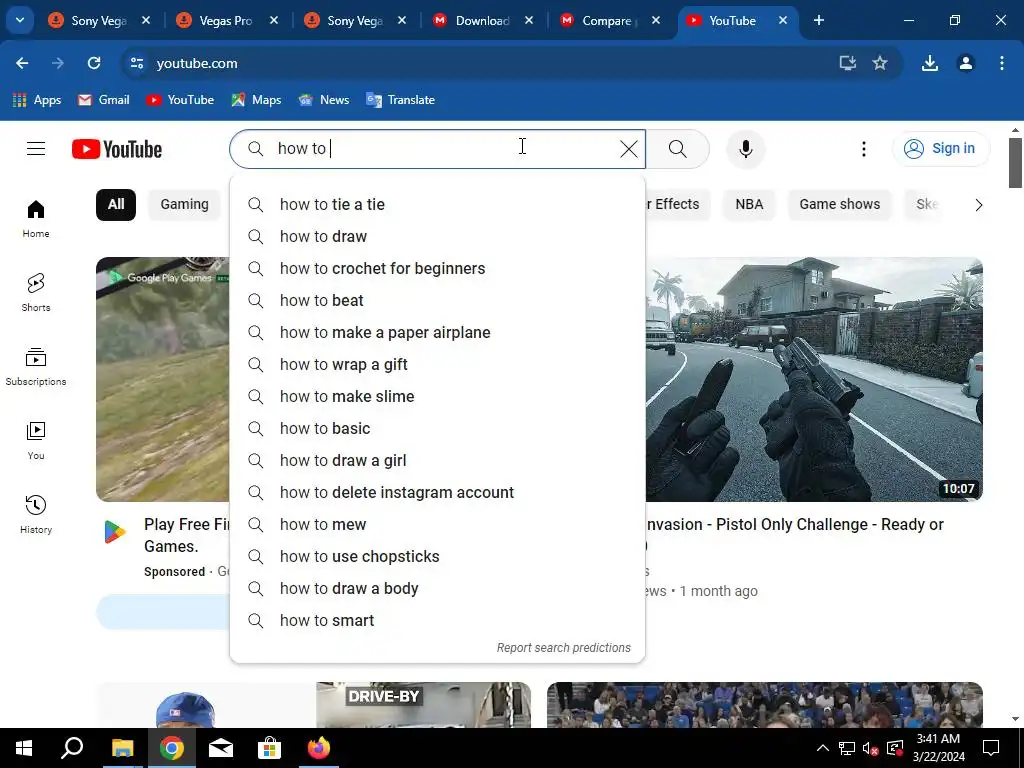1024x768 pixels.
Task: Go to Home in the sidebar
Action: [36, 219]
